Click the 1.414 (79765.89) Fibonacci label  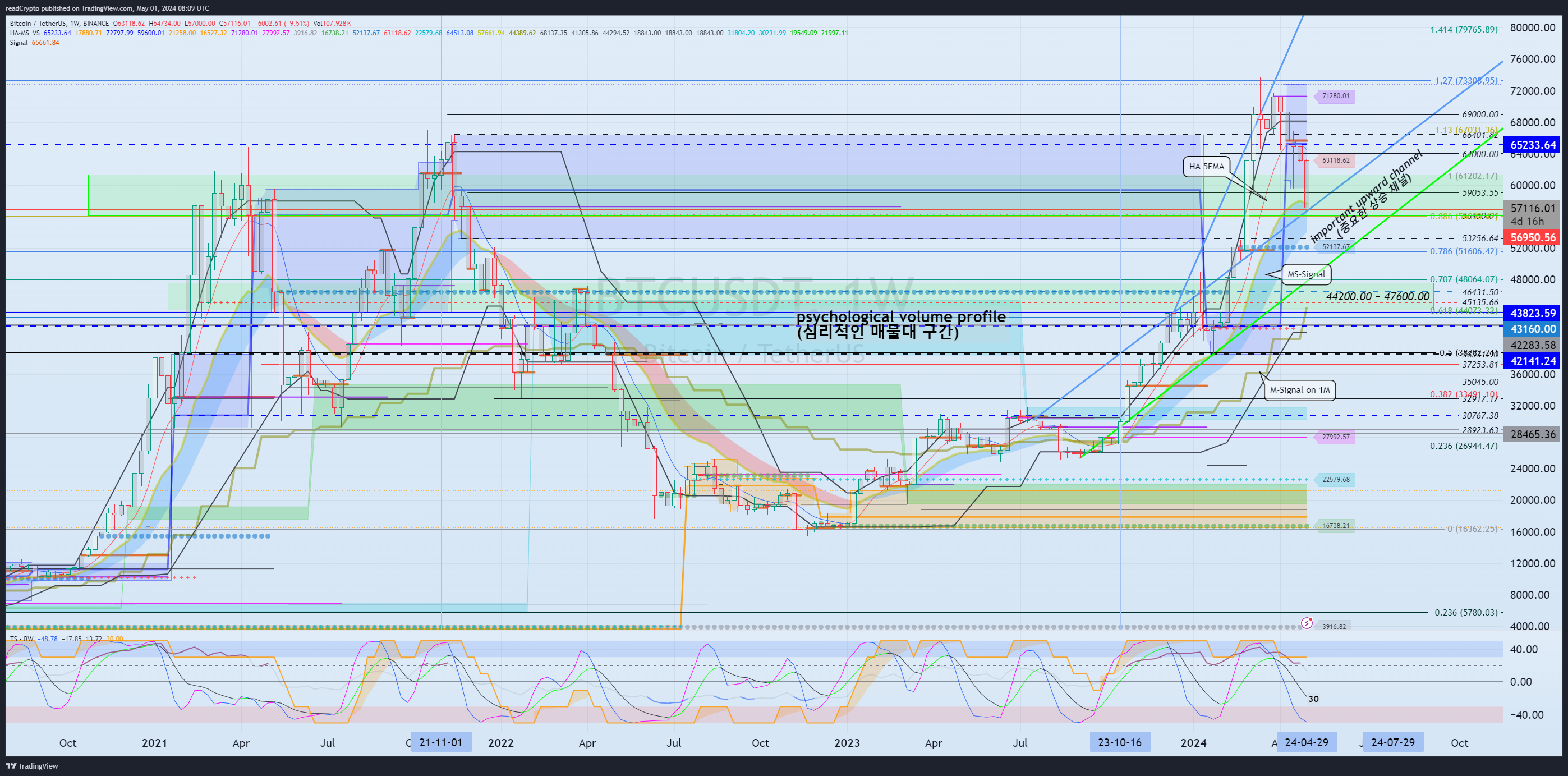(x=1464, y=29)
